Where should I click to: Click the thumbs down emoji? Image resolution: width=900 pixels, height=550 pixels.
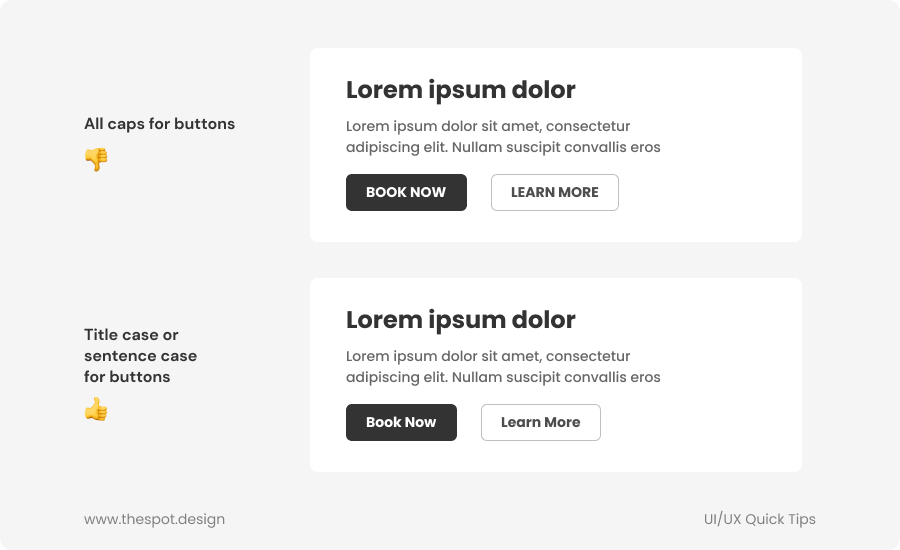click(x=96, y=159)
